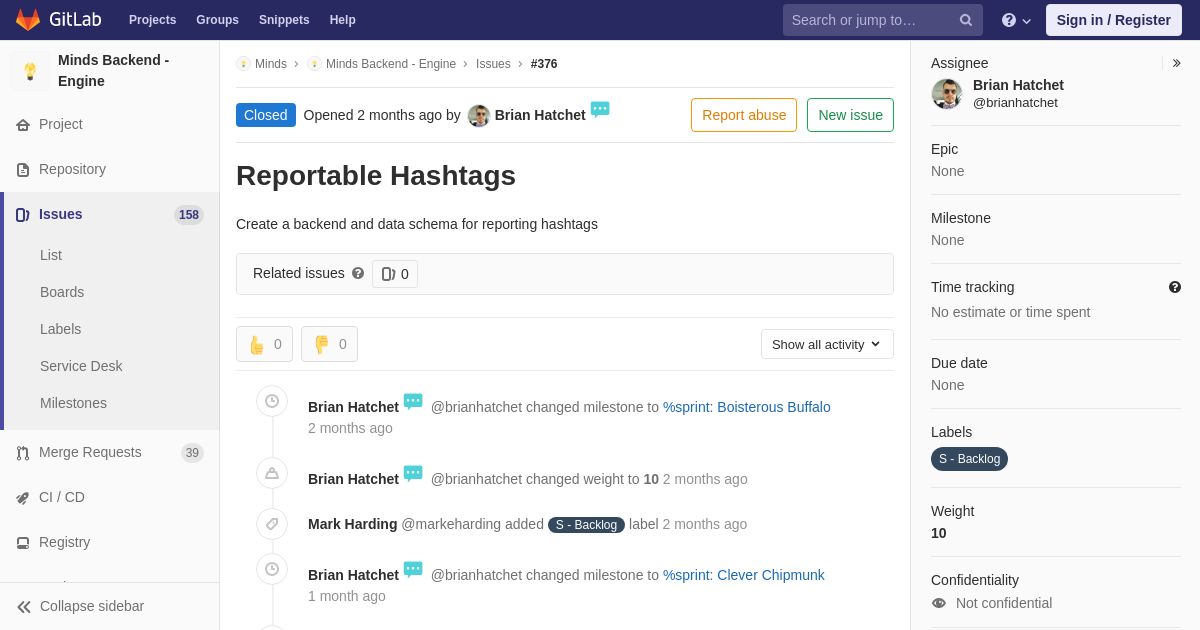Click the clock icon beside Boisterous Buffalo milestone
The image size is (1200, 630).
[272, 402]
